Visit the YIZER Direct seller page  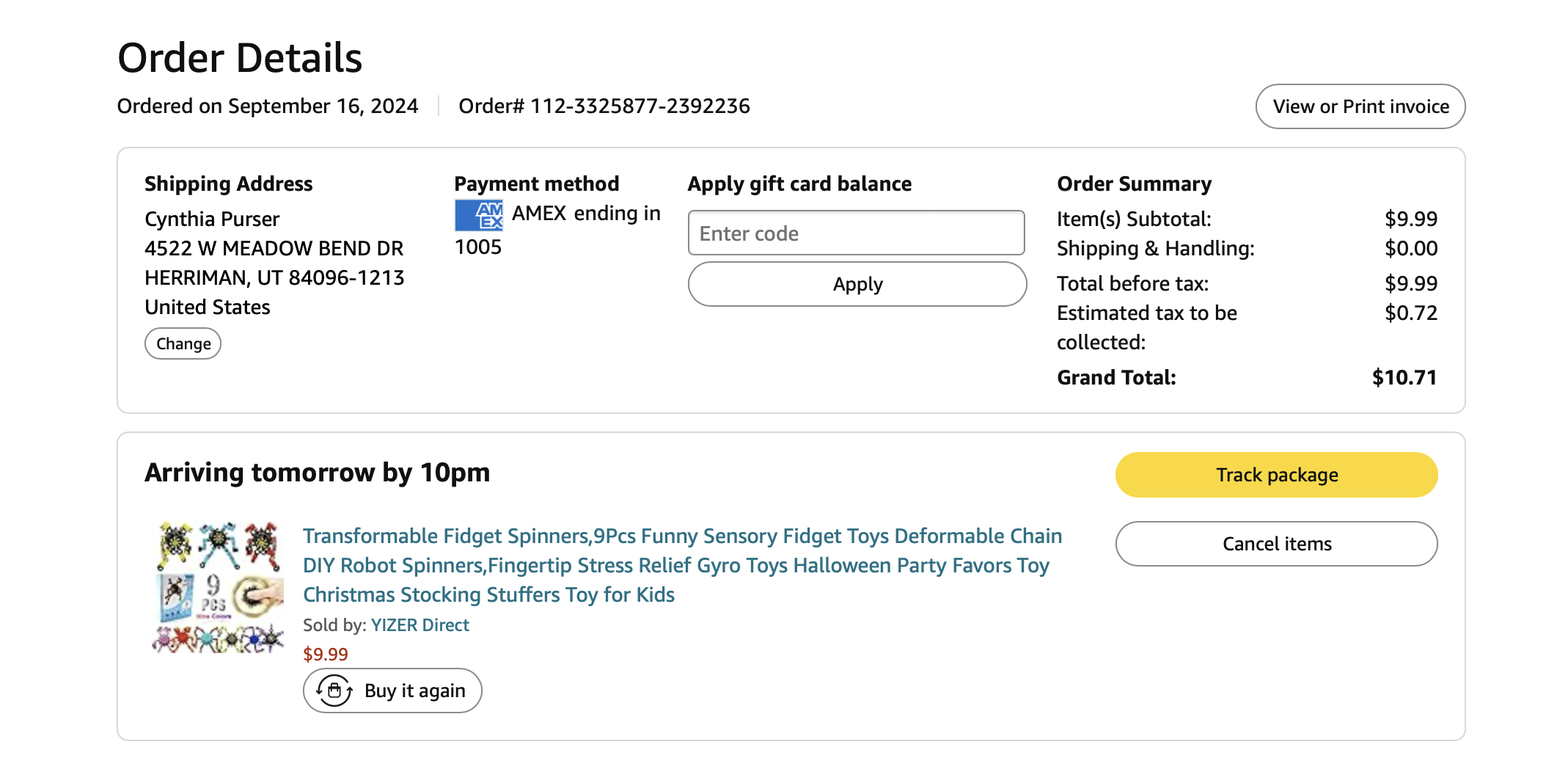pyautogui.click(x=420, y=625)
